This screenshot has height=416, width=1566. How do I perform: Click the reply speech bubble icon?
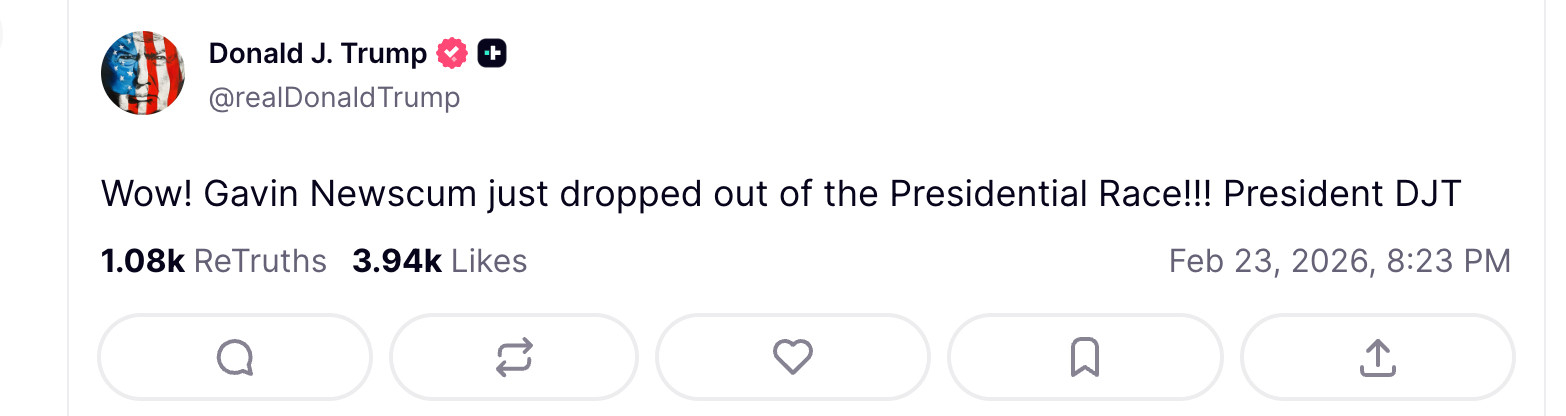(x=235, y=357)
